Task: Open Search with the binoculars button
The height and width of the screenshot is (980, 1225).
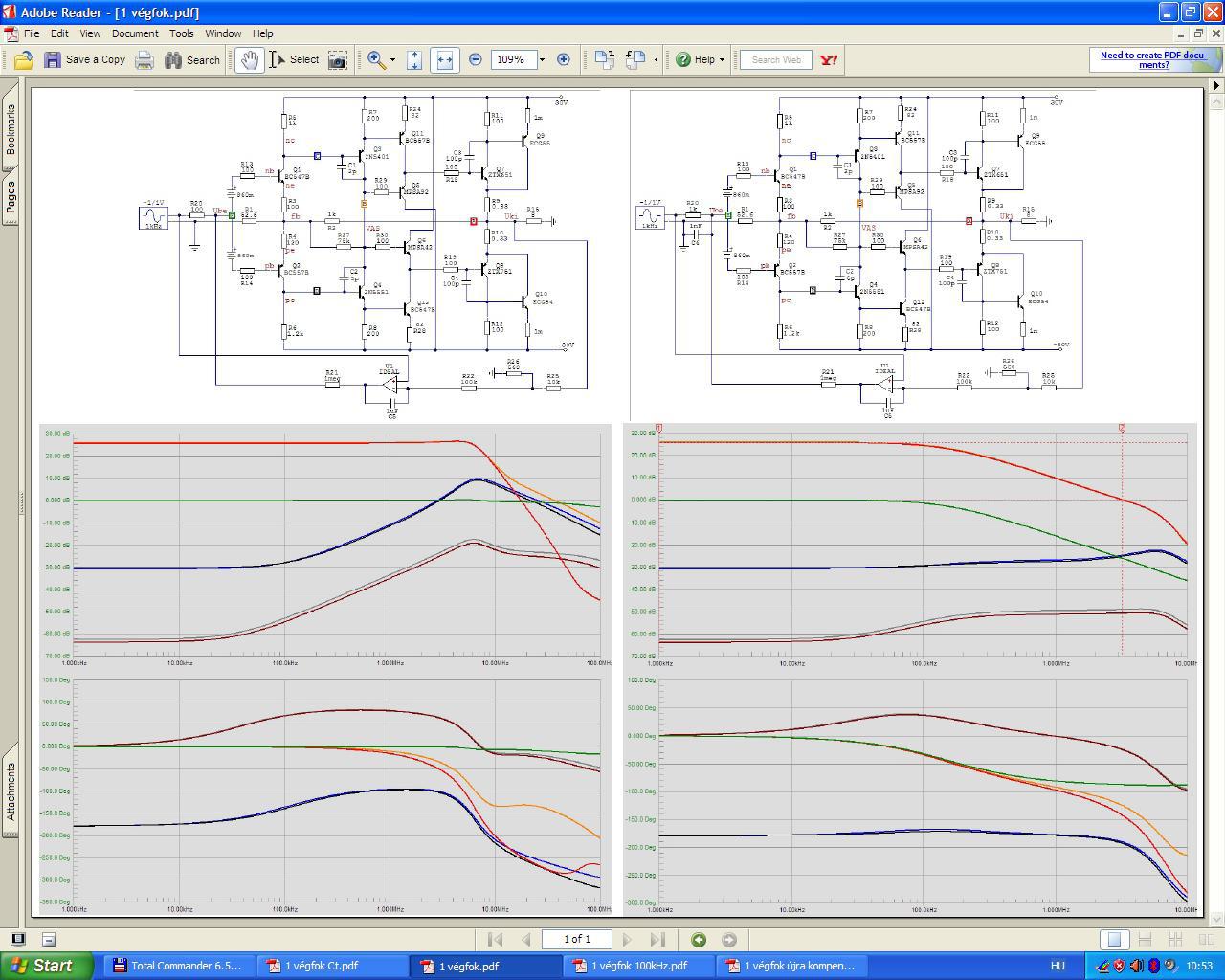Action: pos(192,59)
